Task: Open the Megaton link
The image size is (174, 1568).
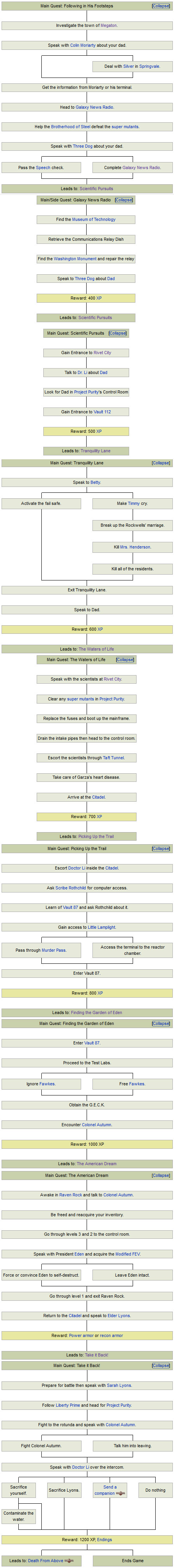Action: point(109,26)
